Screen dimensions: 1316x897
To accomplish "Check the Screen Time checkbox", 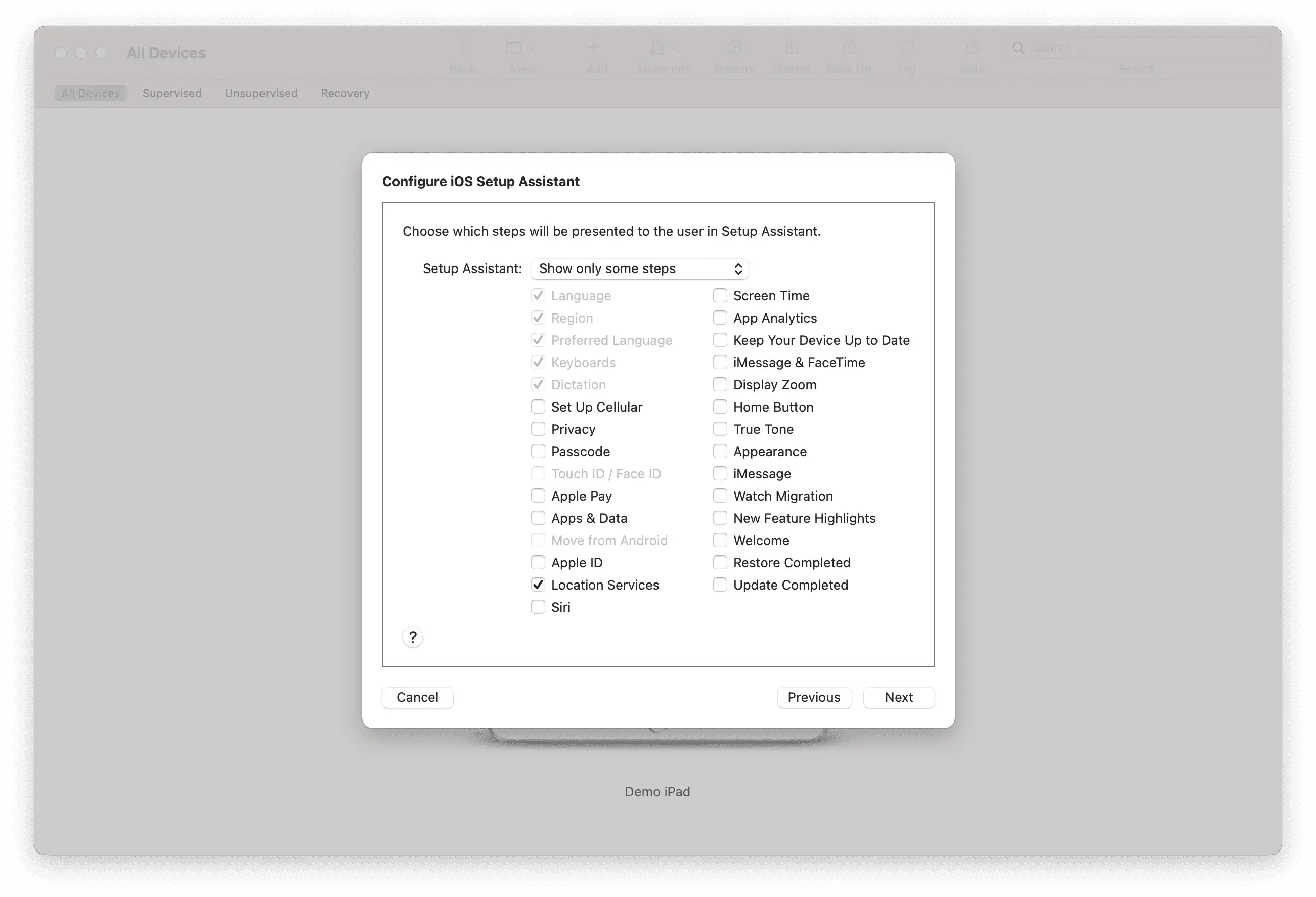I will (x=720, y=296).
